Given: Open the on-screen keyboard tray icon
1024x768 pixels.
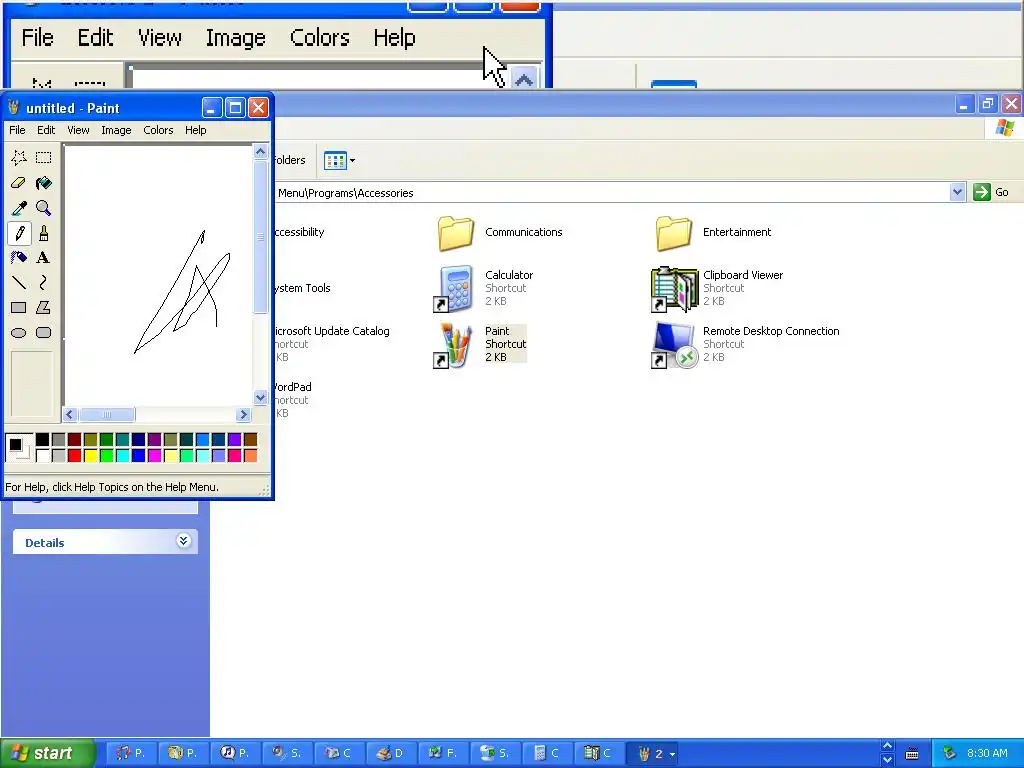Looking at the screenshot, I should click(x=912, y=754).
